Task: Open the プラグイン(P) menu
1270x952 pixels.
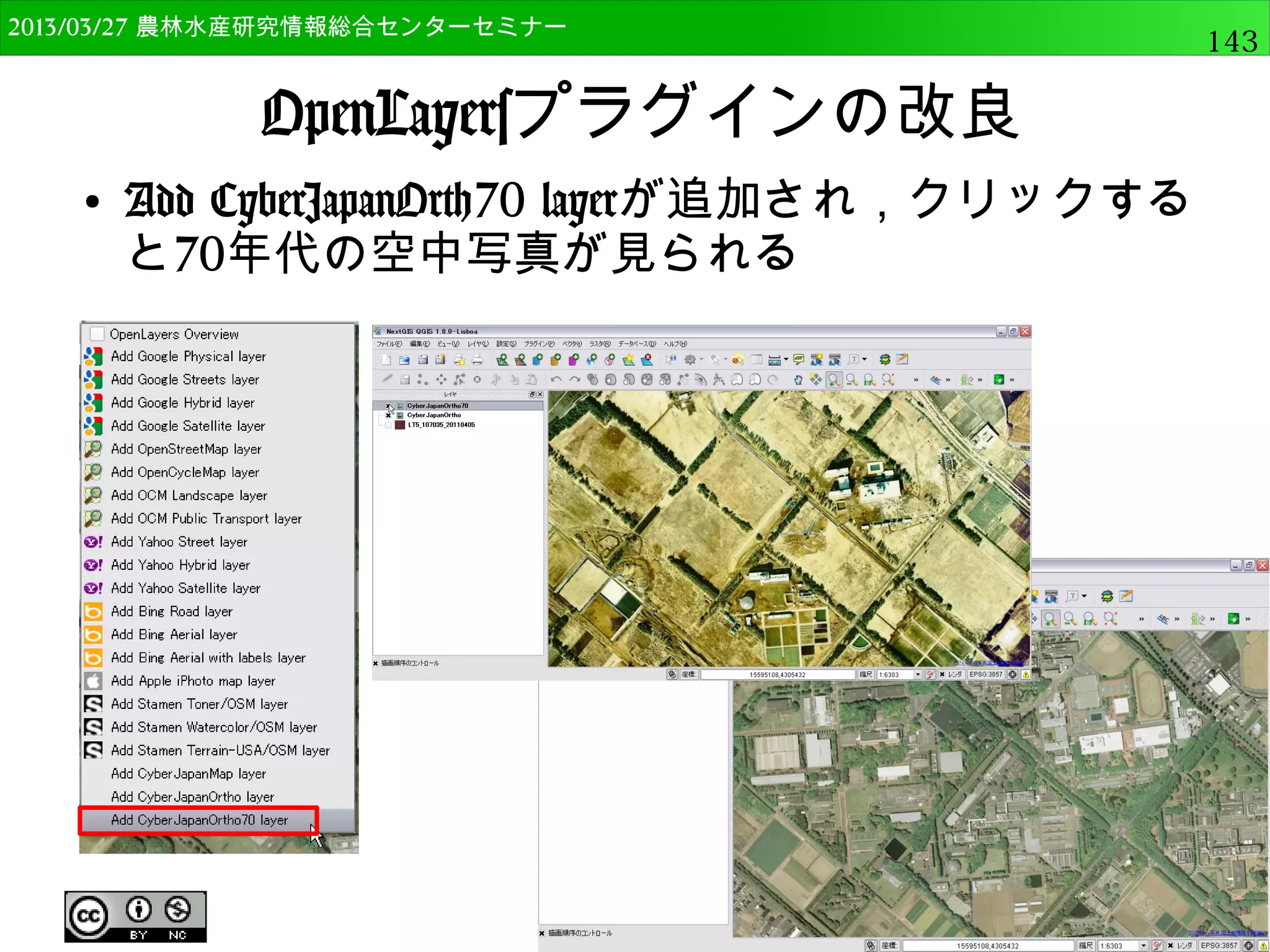Action: [x=540, y=344]
